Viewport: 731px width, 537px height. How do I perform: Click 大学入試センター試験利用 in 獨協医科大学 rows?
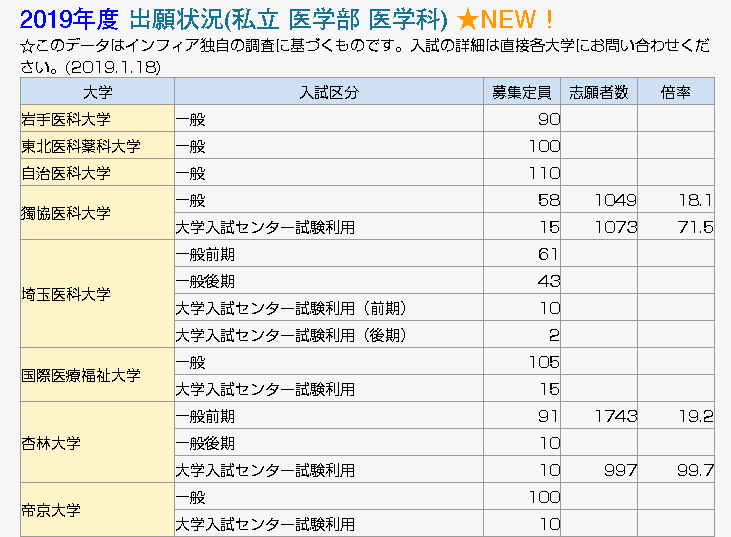point(265,227)
